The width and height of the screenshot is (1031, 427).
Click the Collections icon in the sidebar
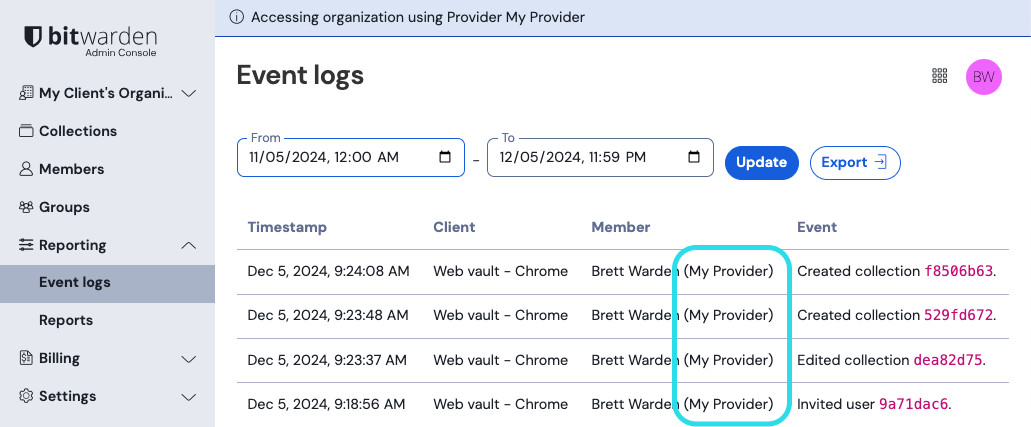point(26,131)
